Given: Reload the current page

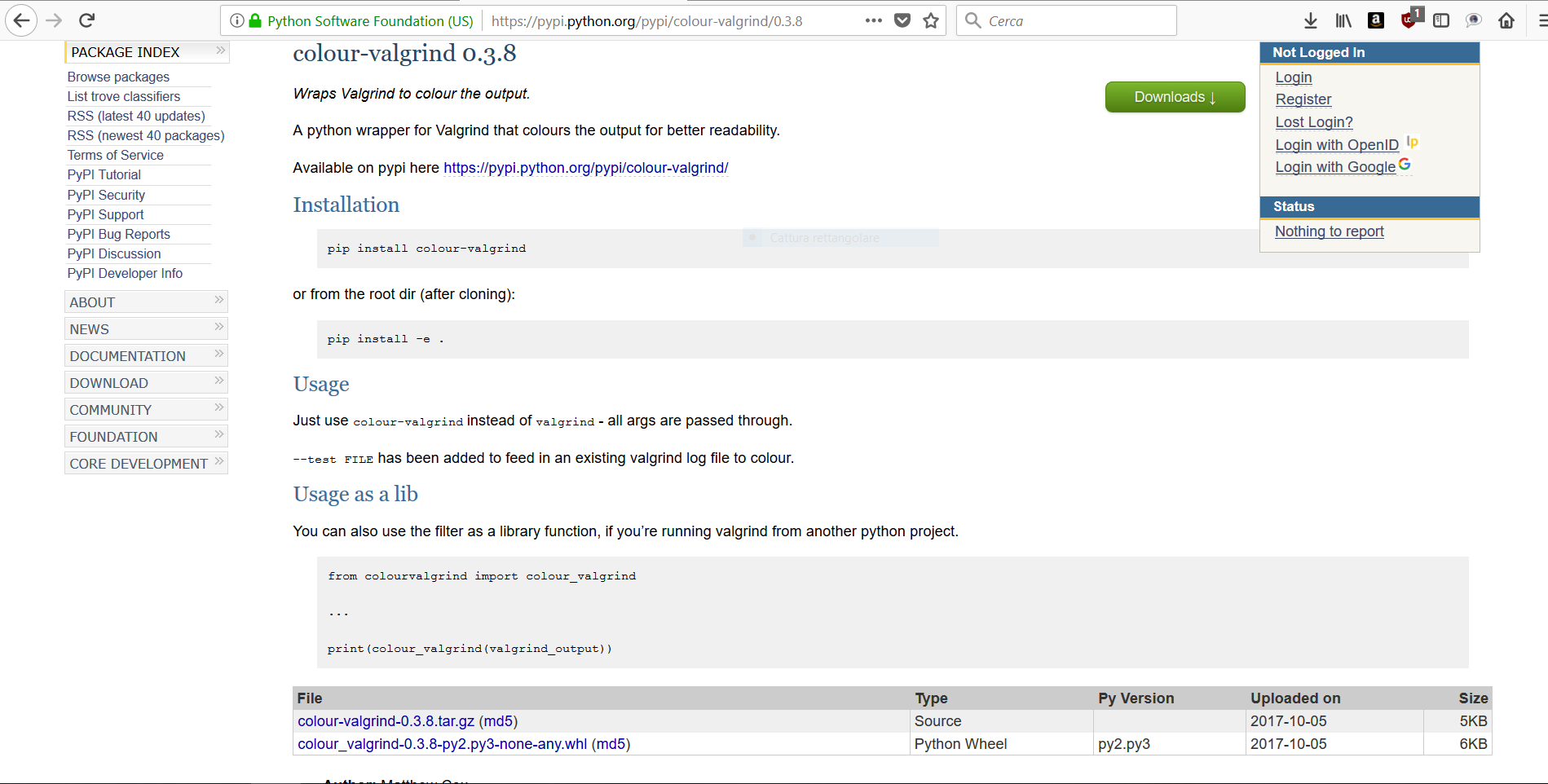Looking at the screenshot, I should [87, 20].
